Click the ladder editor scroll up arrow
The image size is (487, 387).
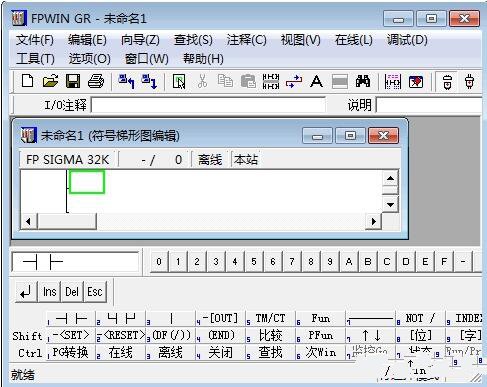click(390, 179)
